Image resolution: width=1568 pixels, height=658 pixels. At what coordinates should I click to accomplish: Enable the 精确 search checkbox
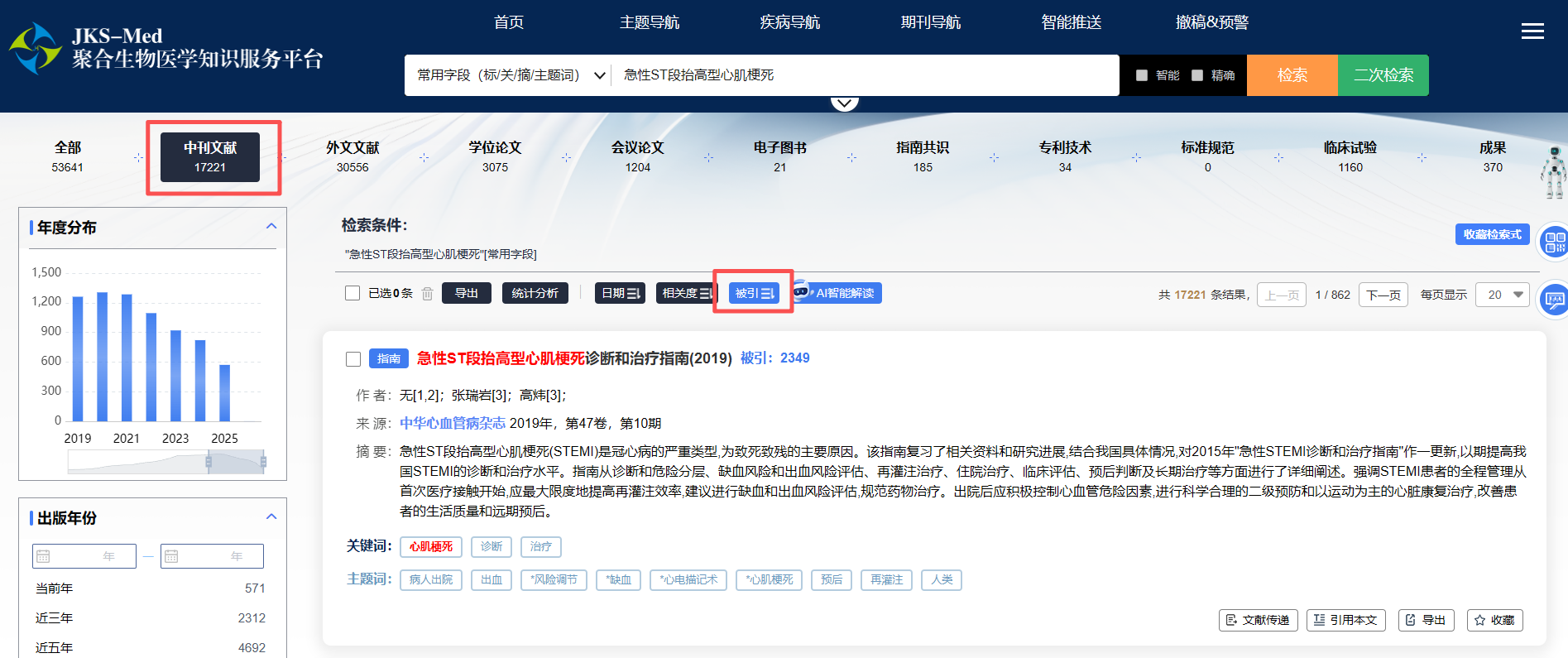tap(1197, 75)
